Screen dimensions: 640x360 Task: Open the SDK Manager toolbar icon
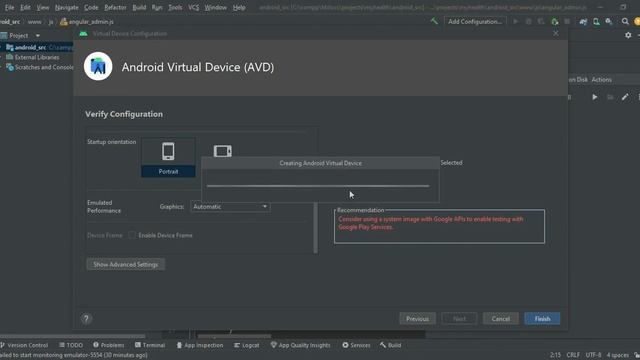coord(609,22)
